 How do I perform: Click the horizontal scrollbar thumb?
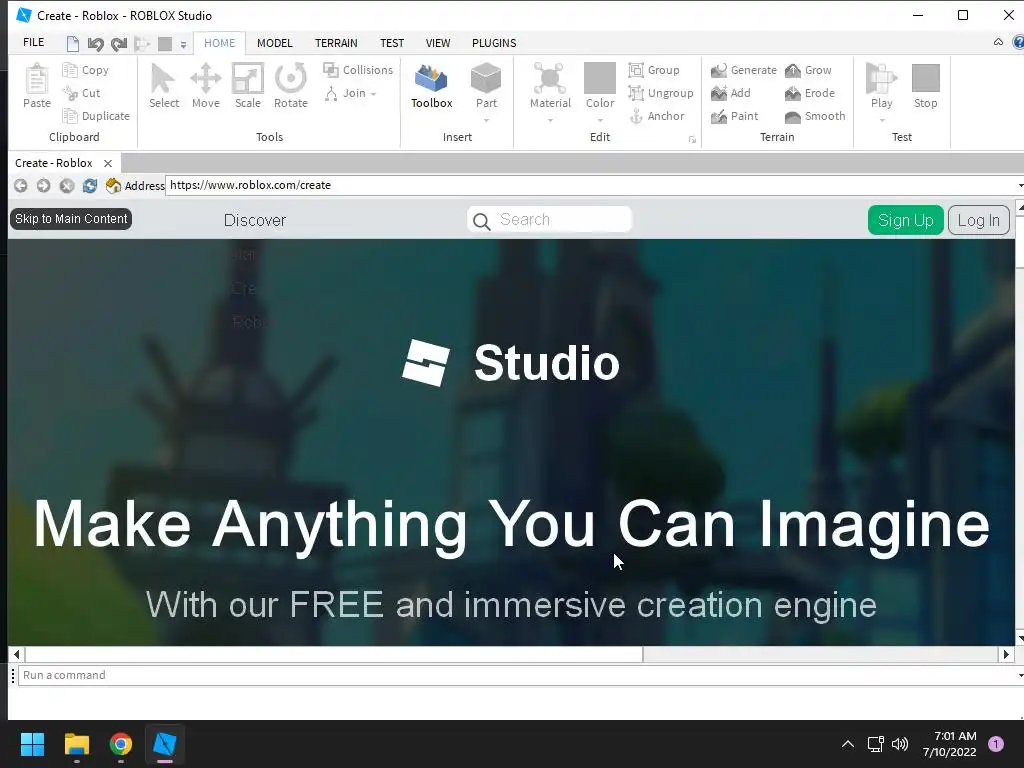click(334, 654)
